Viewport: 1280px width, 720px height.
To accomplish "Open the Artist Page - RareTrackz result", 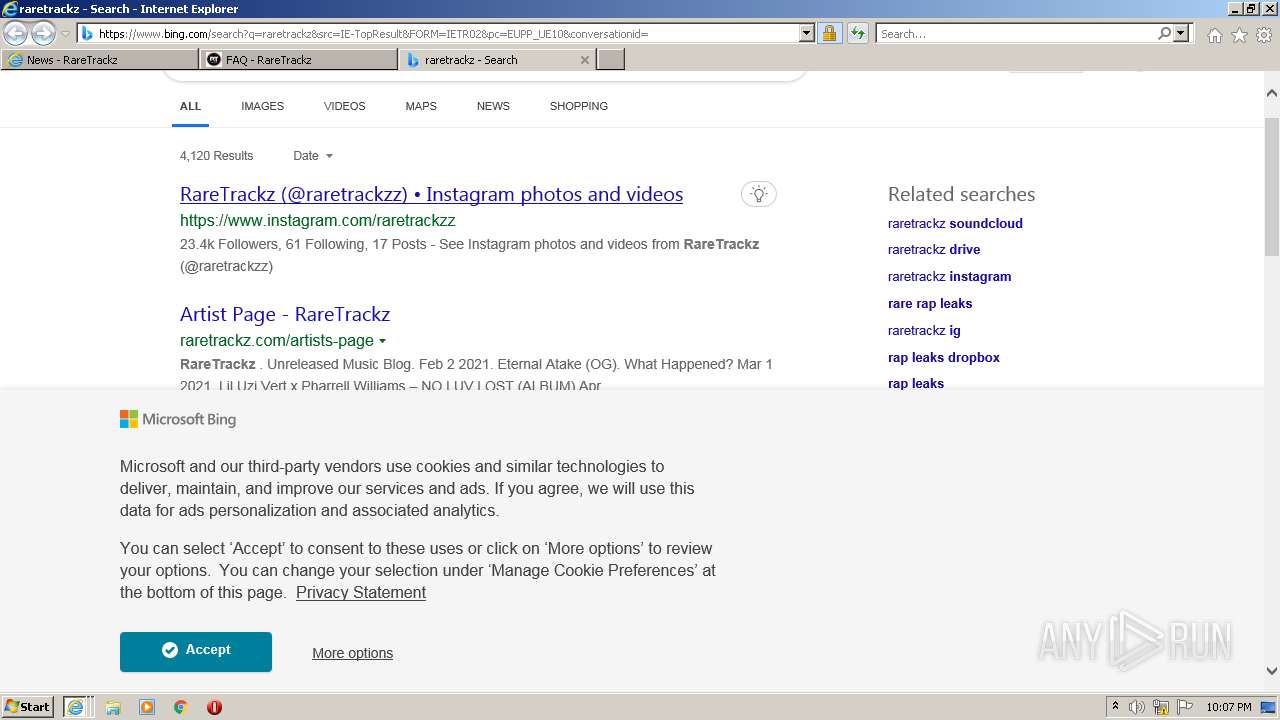I will [285, 314].
